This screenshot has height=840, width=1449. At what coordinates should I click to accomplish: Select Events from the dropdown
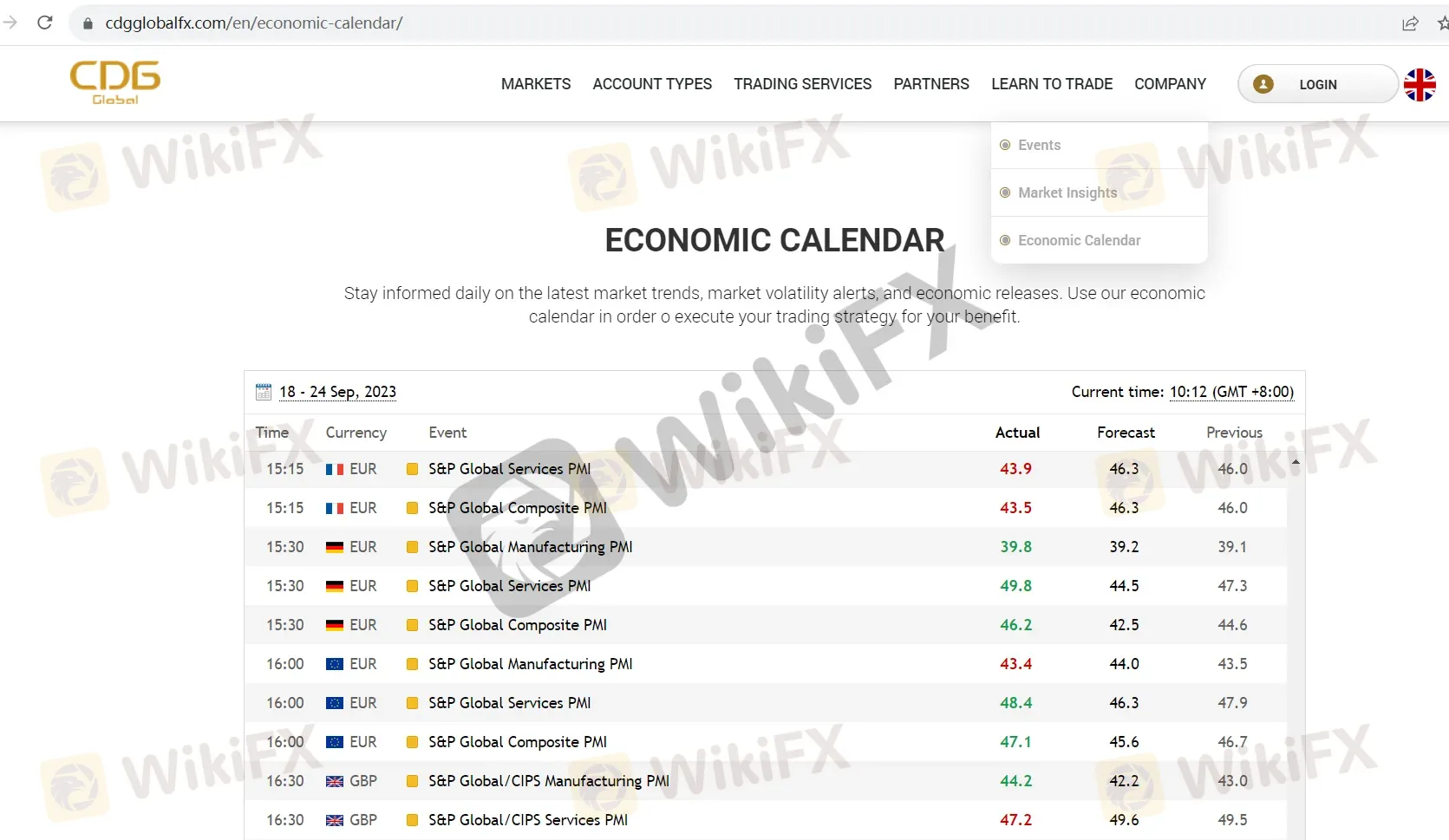point(1039,145)
